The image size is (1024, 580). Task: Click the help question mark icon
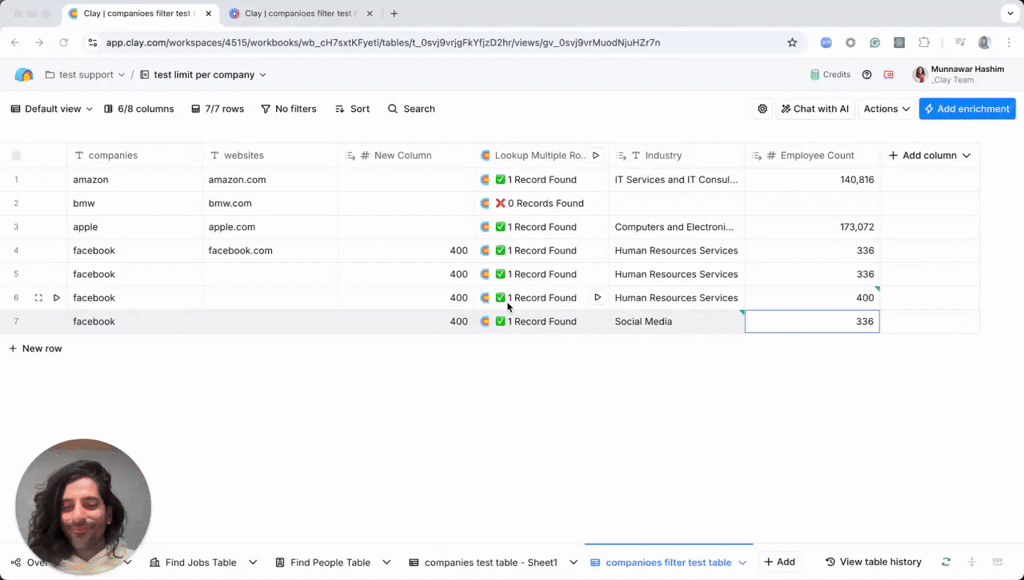pyautogui.click(x=867, y=75)
